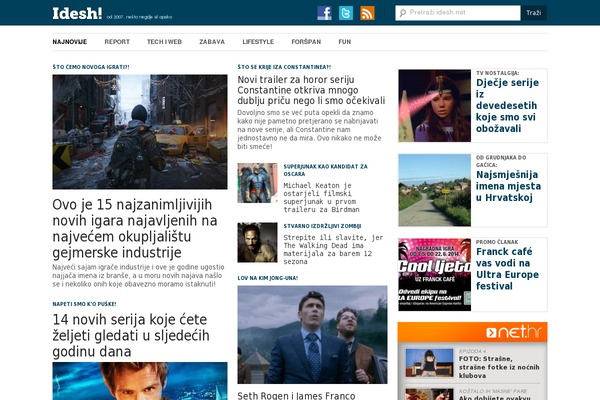The width and height of the screenshot is (600, 400).
Task: Click the 'ŠTO SE KRIJE IZA CONSTANTINEA?!' label
Action: point(284,67)
